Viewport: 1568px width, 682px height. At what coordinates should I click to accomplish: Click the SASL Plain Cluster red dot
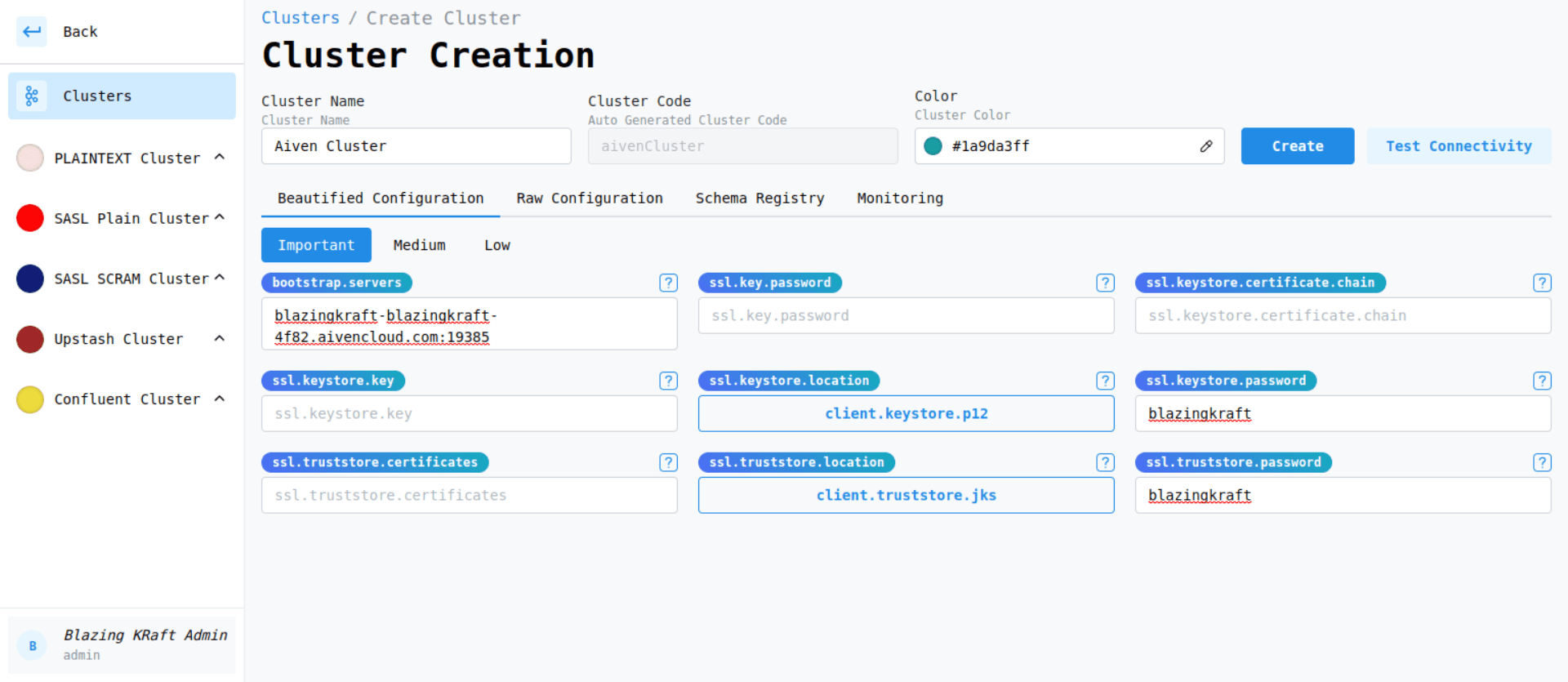pyautogui.click(x=30, y=218)
